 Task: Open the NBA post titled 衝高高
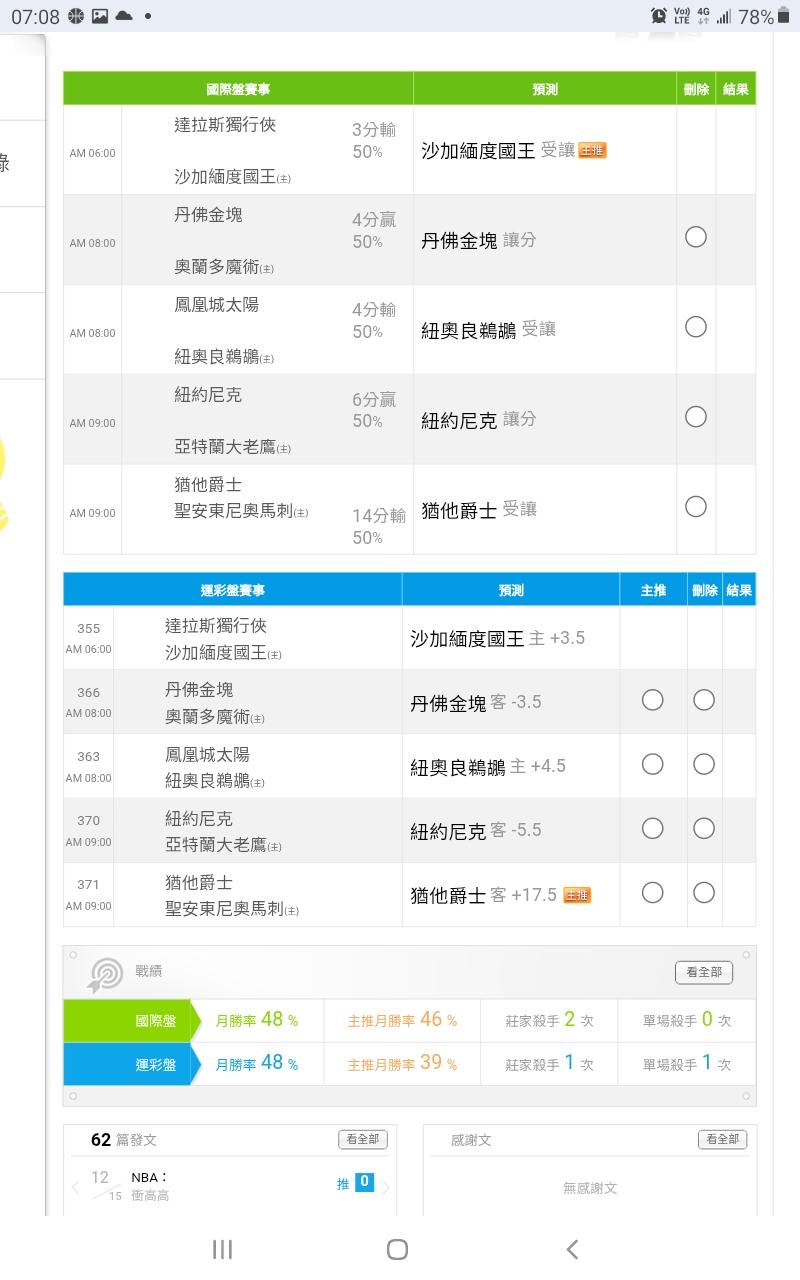click(150, 1187)
